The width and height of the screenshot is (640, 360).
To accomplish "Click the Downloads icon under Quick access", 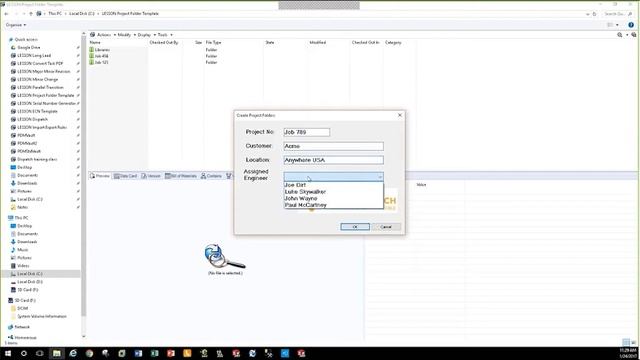I will tap(13, 183).
